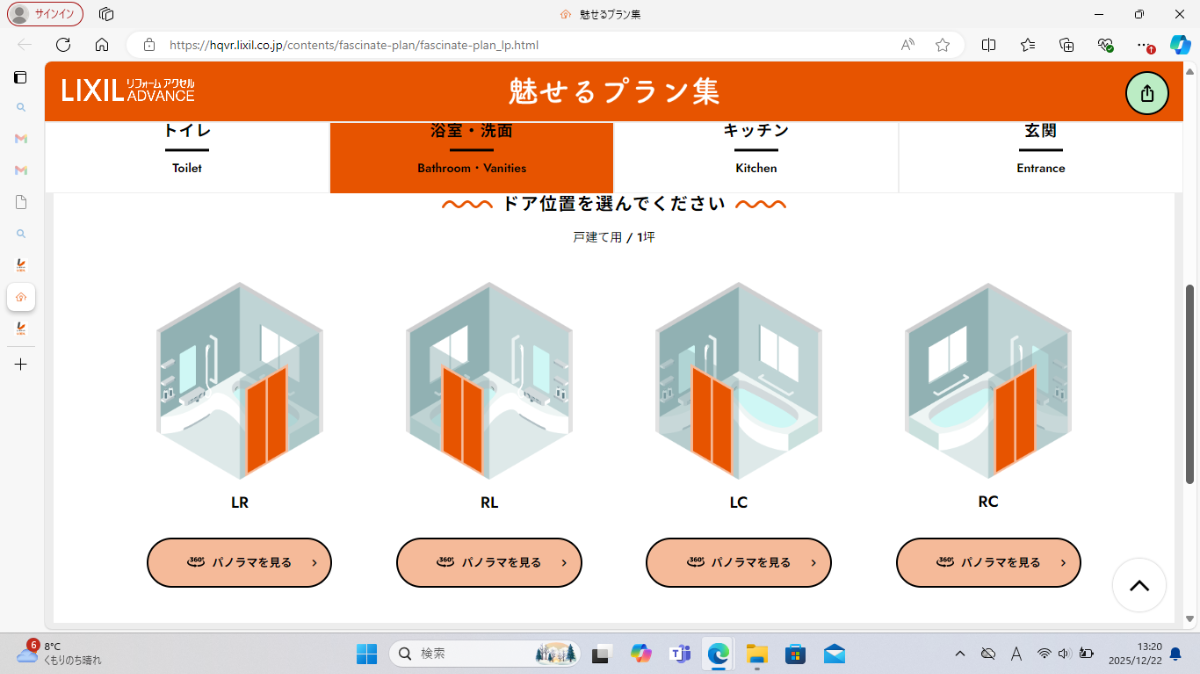Select the キッチン Kitchen tab
1200x674 pixels.
click(756, 150)
